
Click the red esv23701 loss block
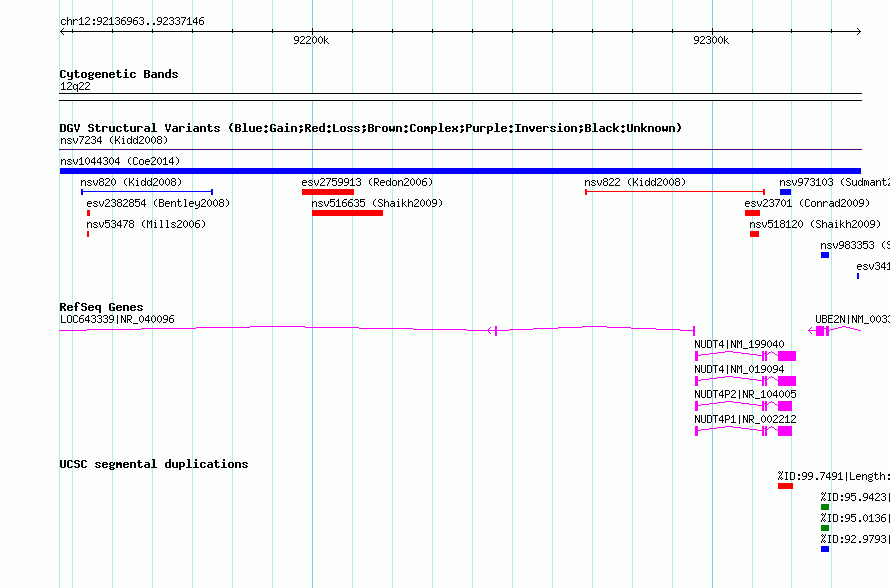pos(753,213)
